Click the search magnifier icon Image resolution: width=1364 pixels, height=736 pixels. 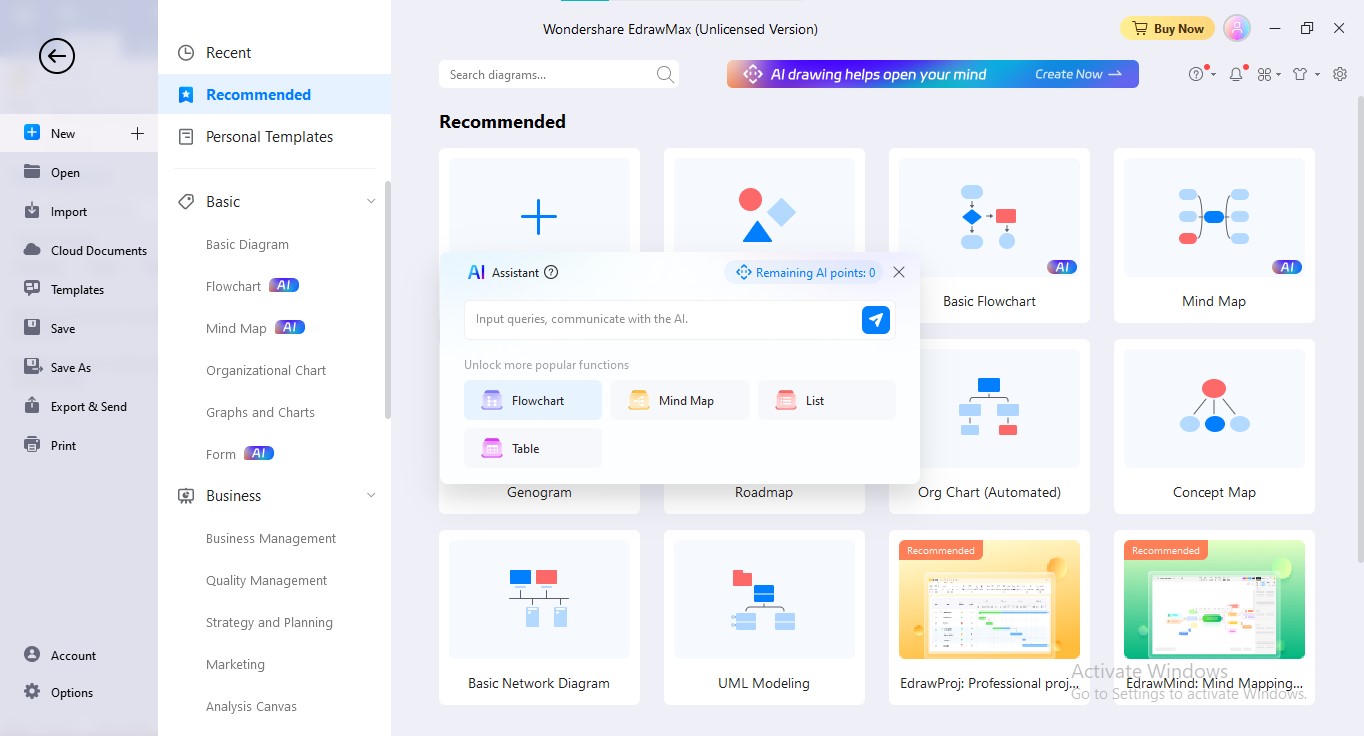(665, 74)
